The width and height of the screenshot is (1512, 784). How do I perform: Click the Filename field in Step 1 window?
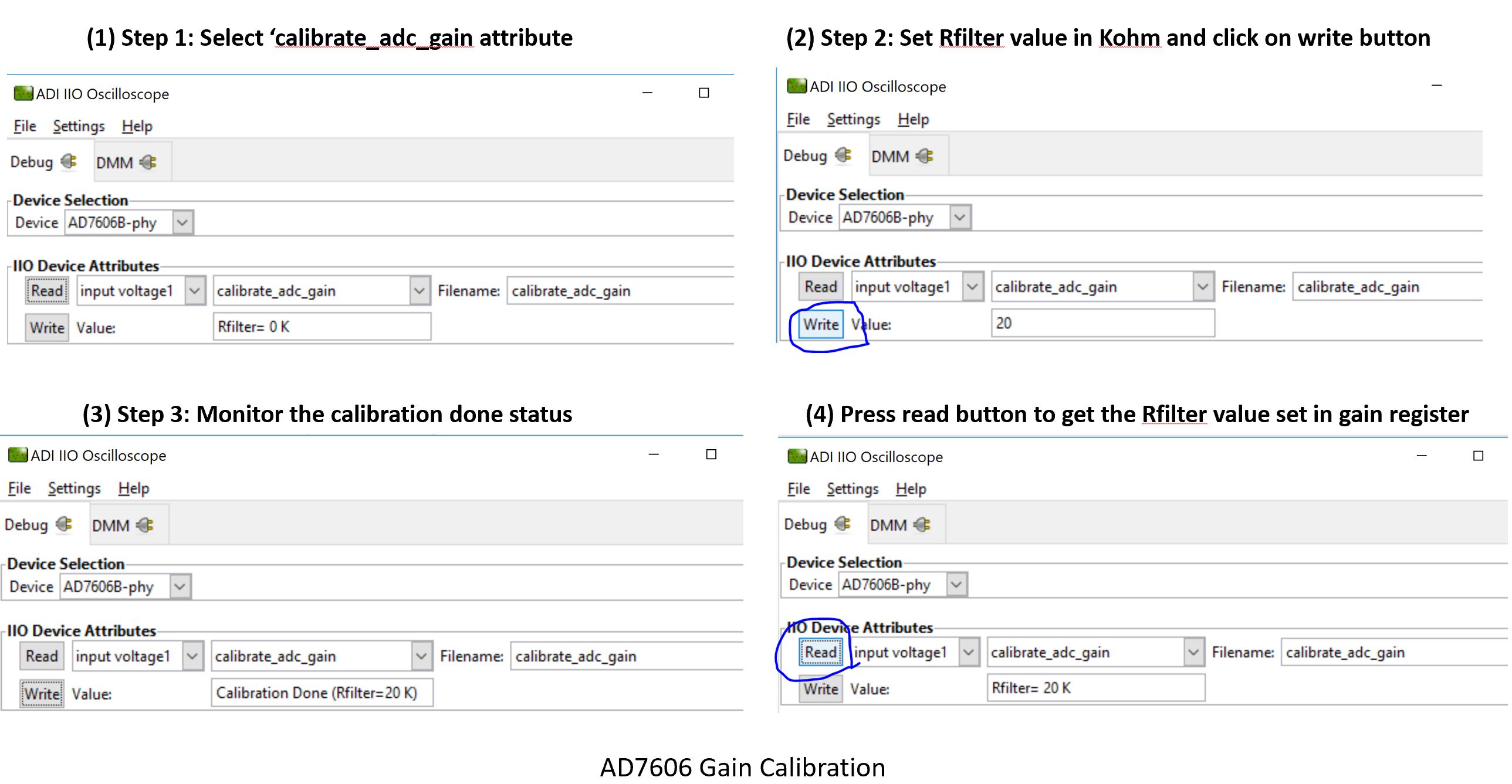[620, 290]
